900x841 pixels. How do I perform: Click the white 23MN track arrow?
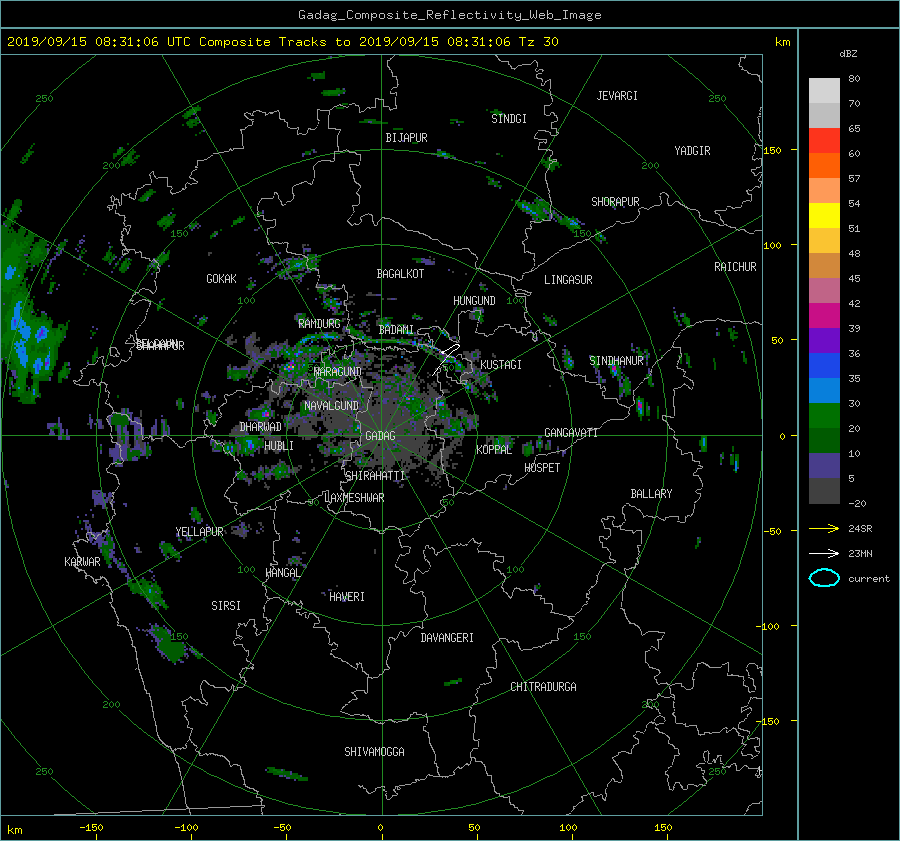[824, 553]
